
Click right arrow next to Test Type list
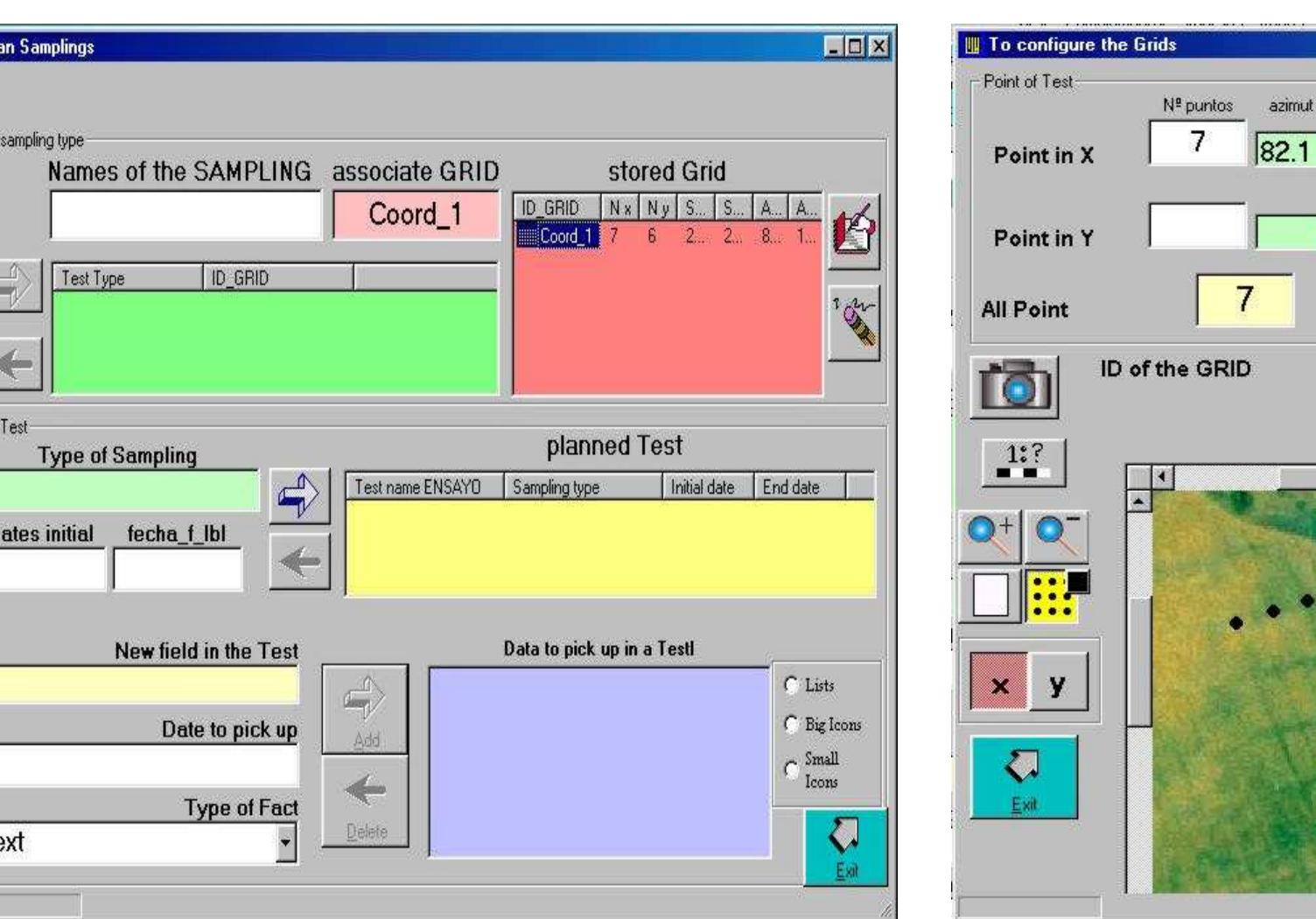pos(19,284)
